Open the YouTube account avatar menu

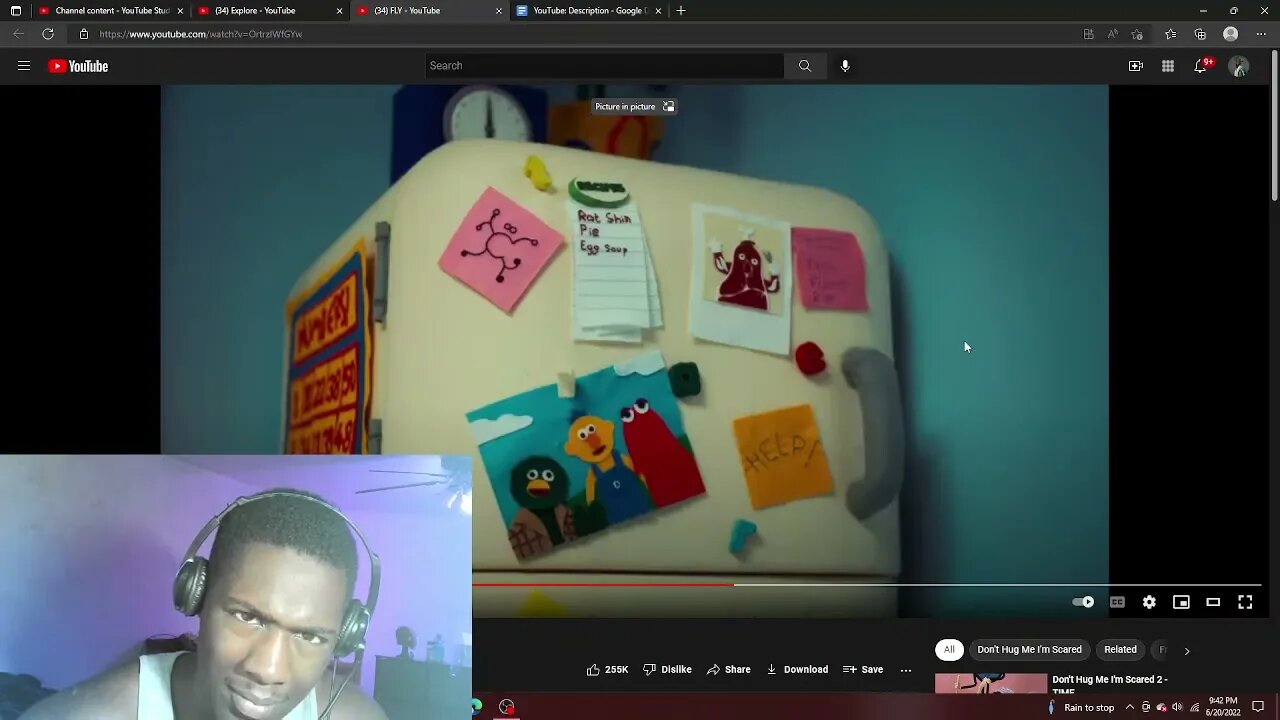tap(1239, 66)
